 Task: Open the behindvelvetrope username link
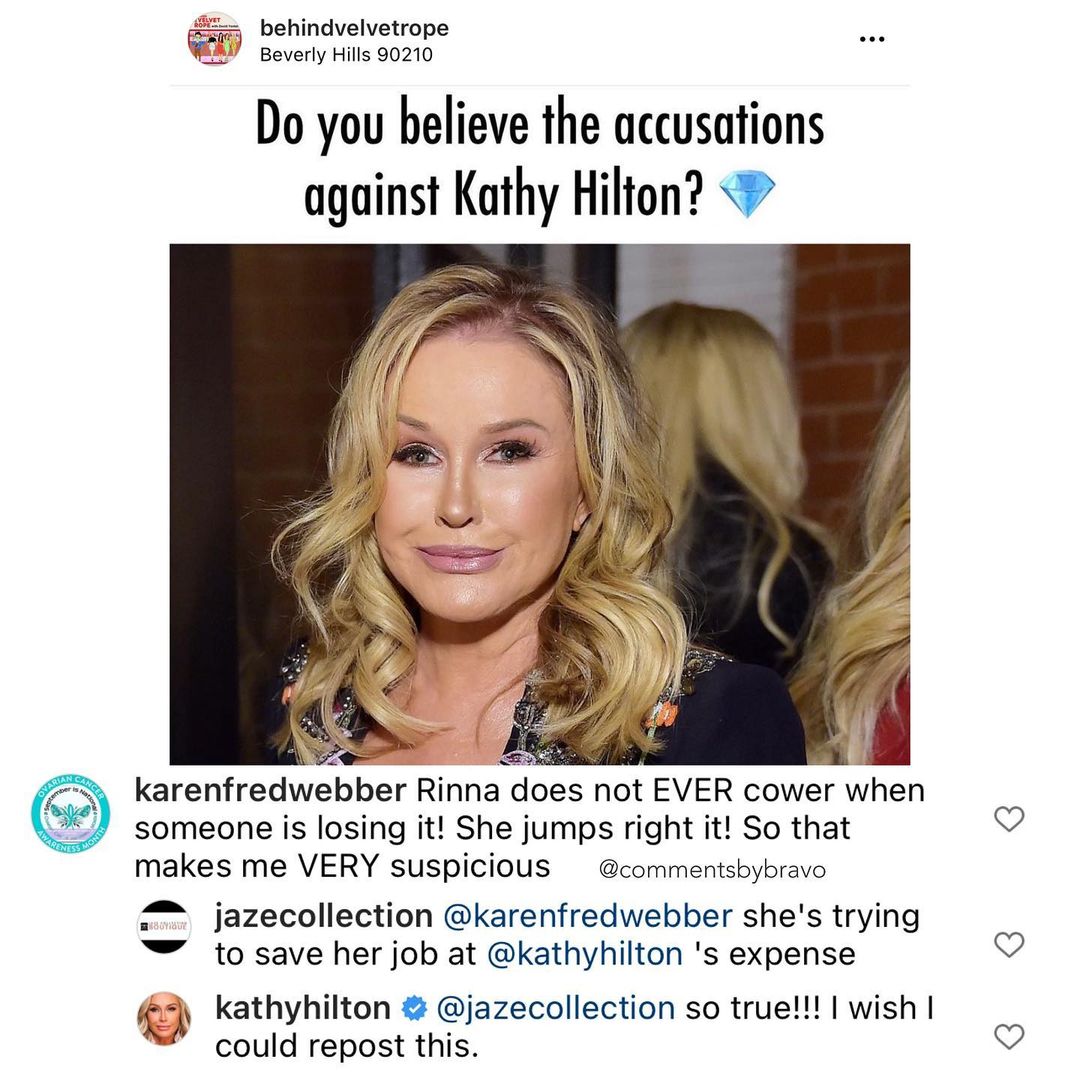tap(354, 28)
